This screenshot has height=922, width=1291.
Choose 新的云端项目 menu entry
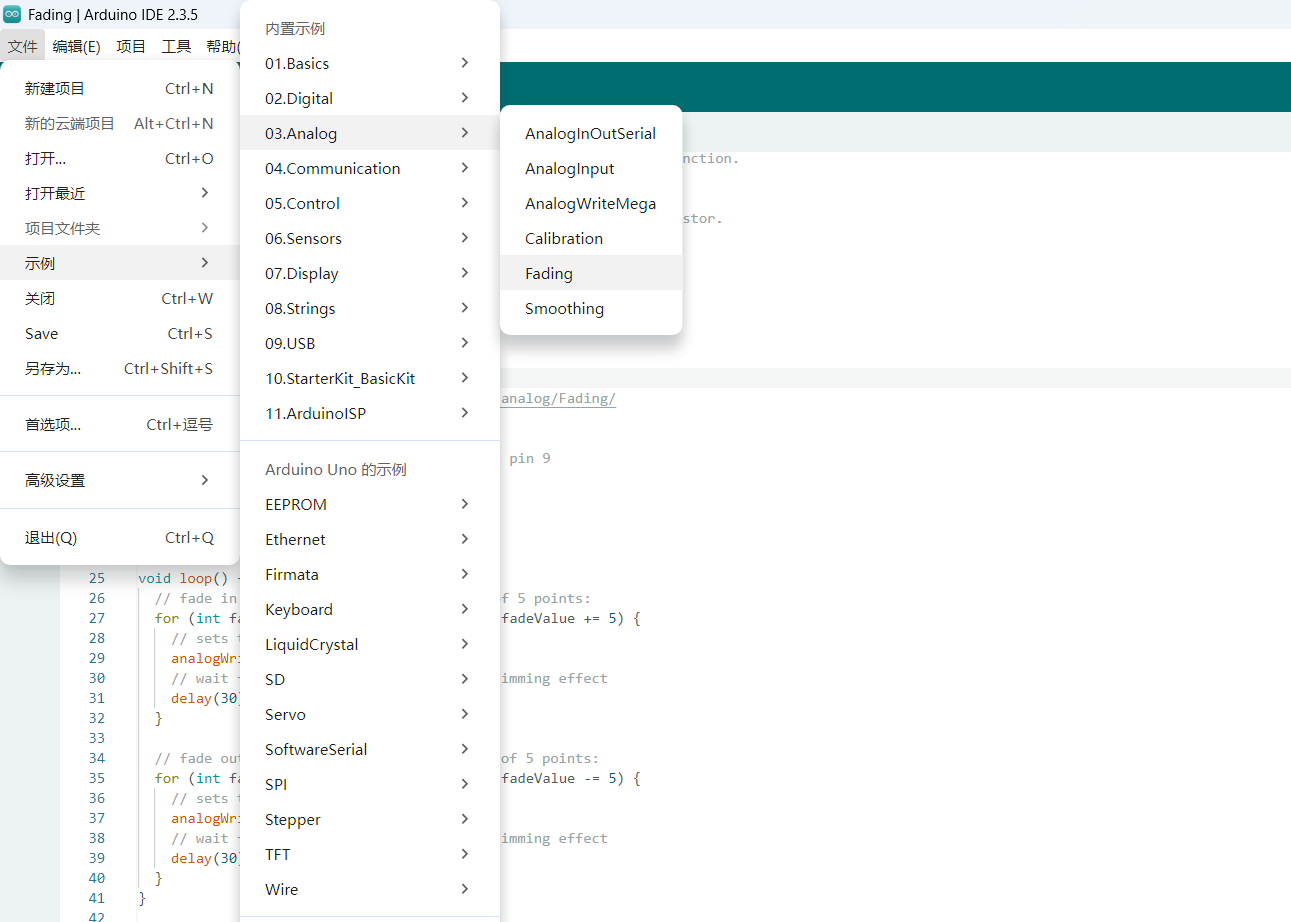[x=120, y=123]
